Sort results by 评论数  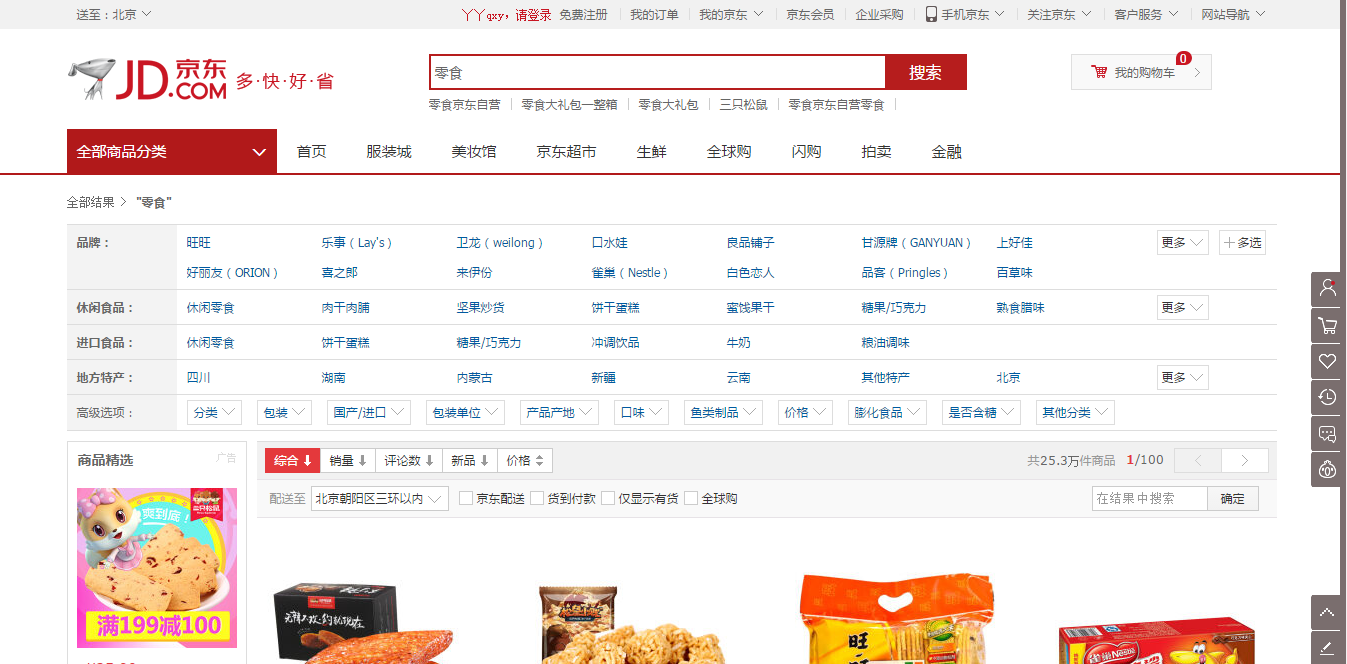[x=409, y=461]
